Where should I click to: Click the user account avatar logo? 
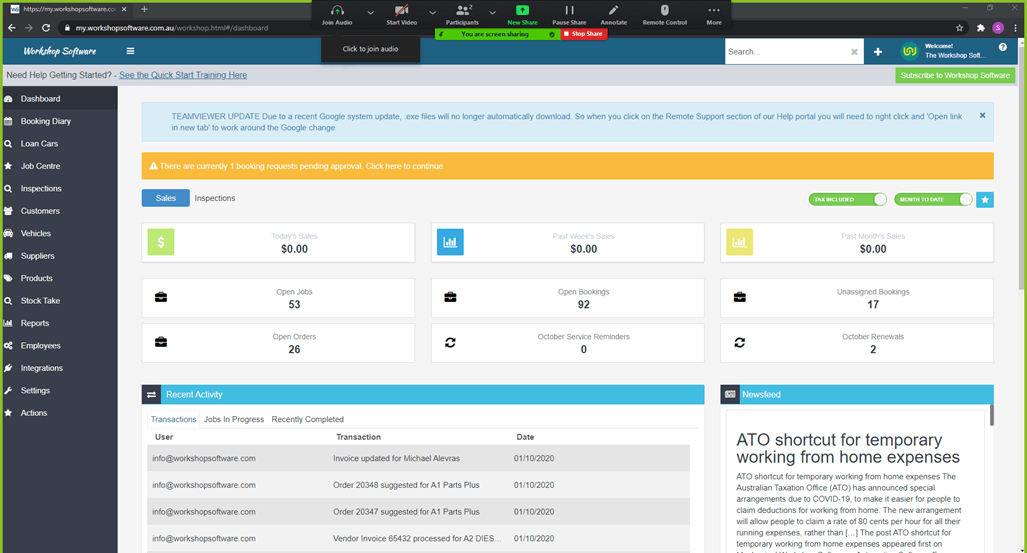(x=909, y=51)
